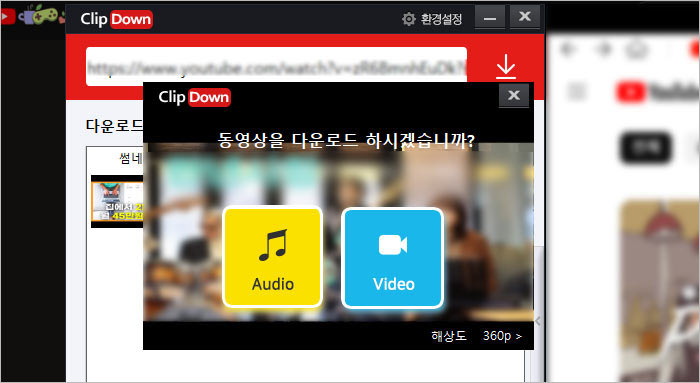Open the 360p resolution selector
The image size is (700, 383).
502,336
